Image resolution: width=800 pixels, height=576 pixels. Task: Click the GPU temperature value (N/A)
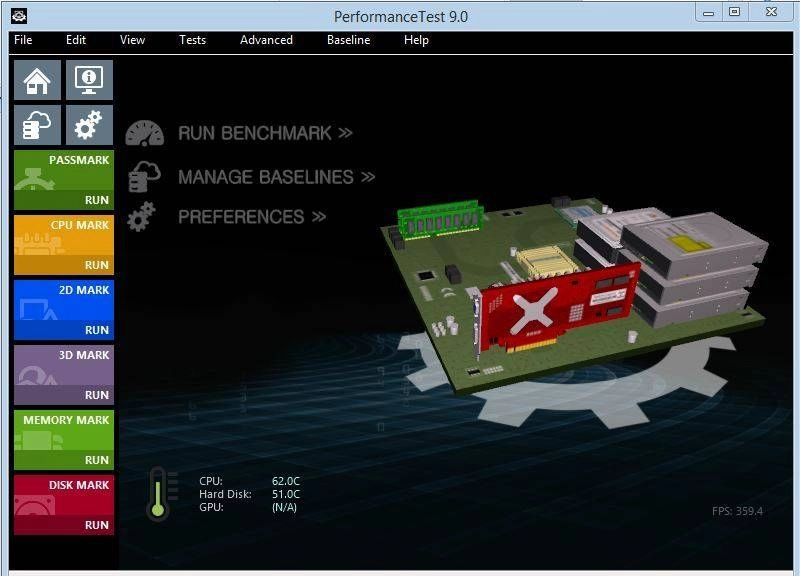point(284,507)
